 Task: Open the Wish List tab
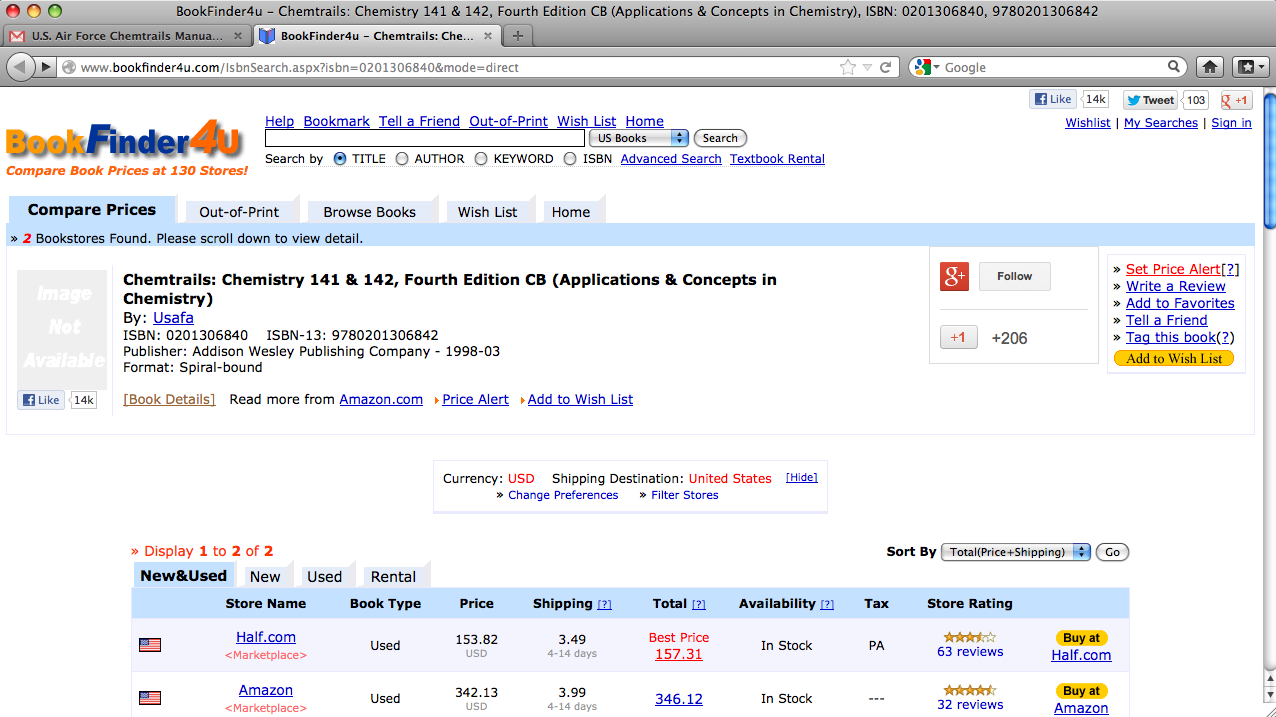click(488, 212)
